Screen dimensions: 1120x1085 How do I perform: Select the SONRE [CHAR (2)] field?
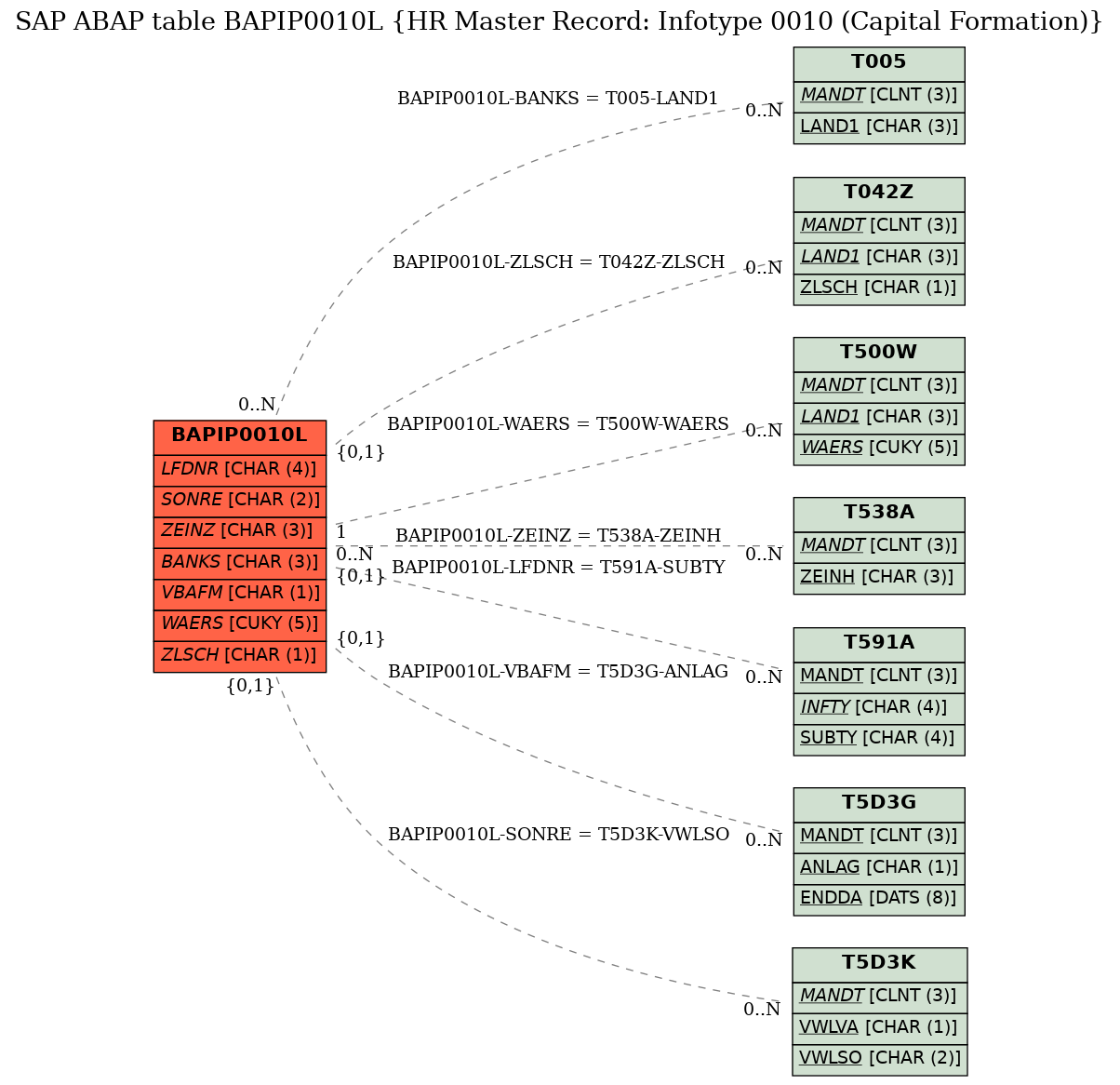coord(240,501)
